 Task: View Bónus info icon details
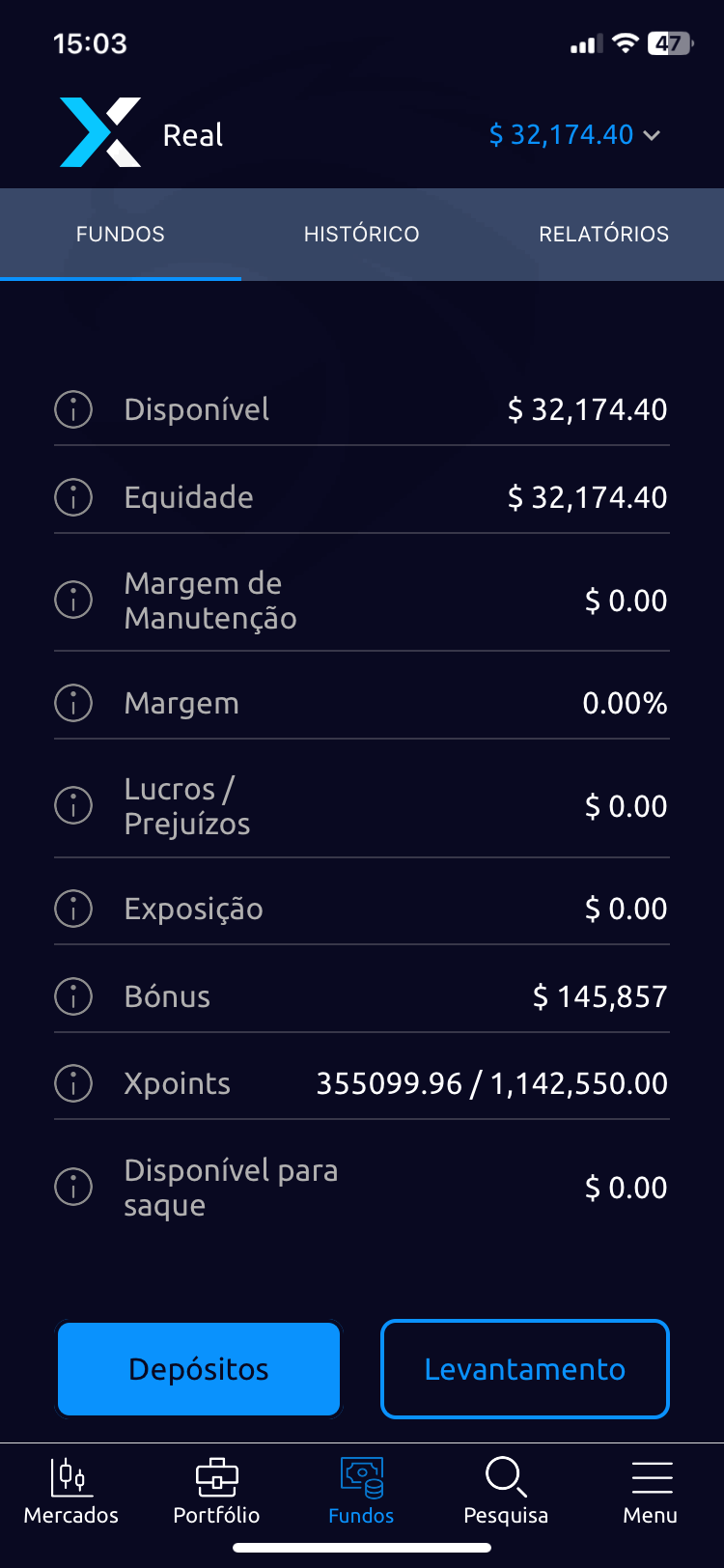click(73, 995)
